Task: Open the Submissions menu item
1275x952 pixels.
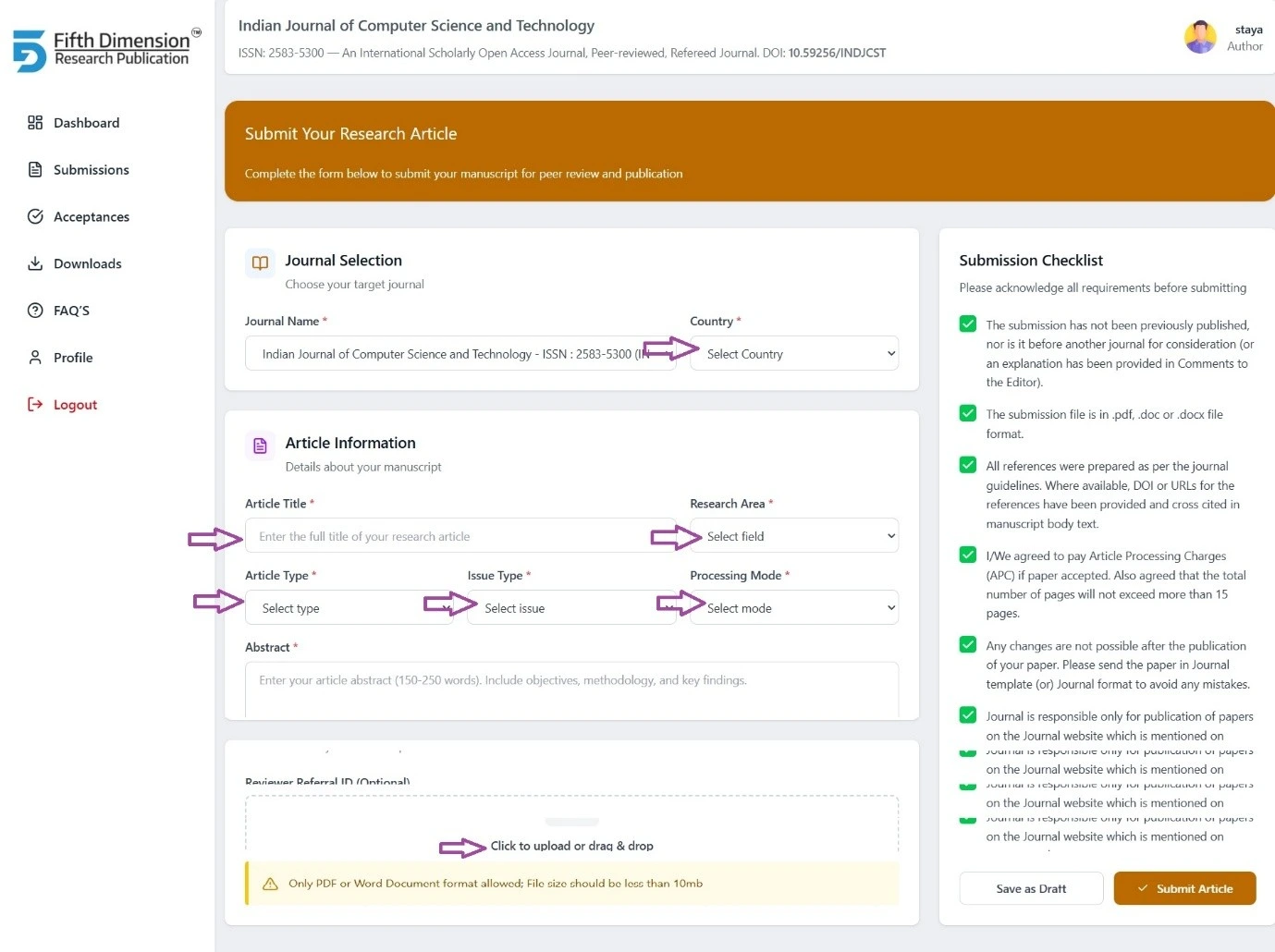Action: click(x=91, y=170)
